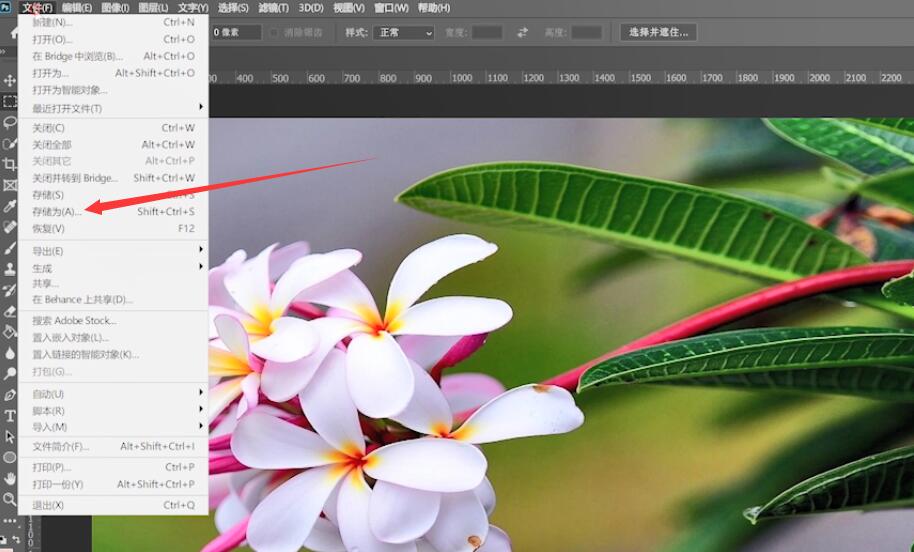914x552 pixels.
Task: Select the Frame tool
Action: 9,185
